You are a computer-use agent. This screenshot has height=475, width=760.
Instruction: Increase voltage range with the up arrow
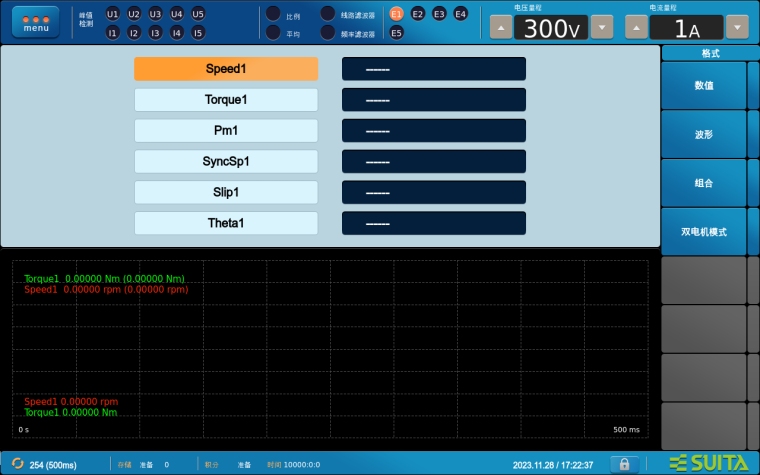click(x=502, y=27)
